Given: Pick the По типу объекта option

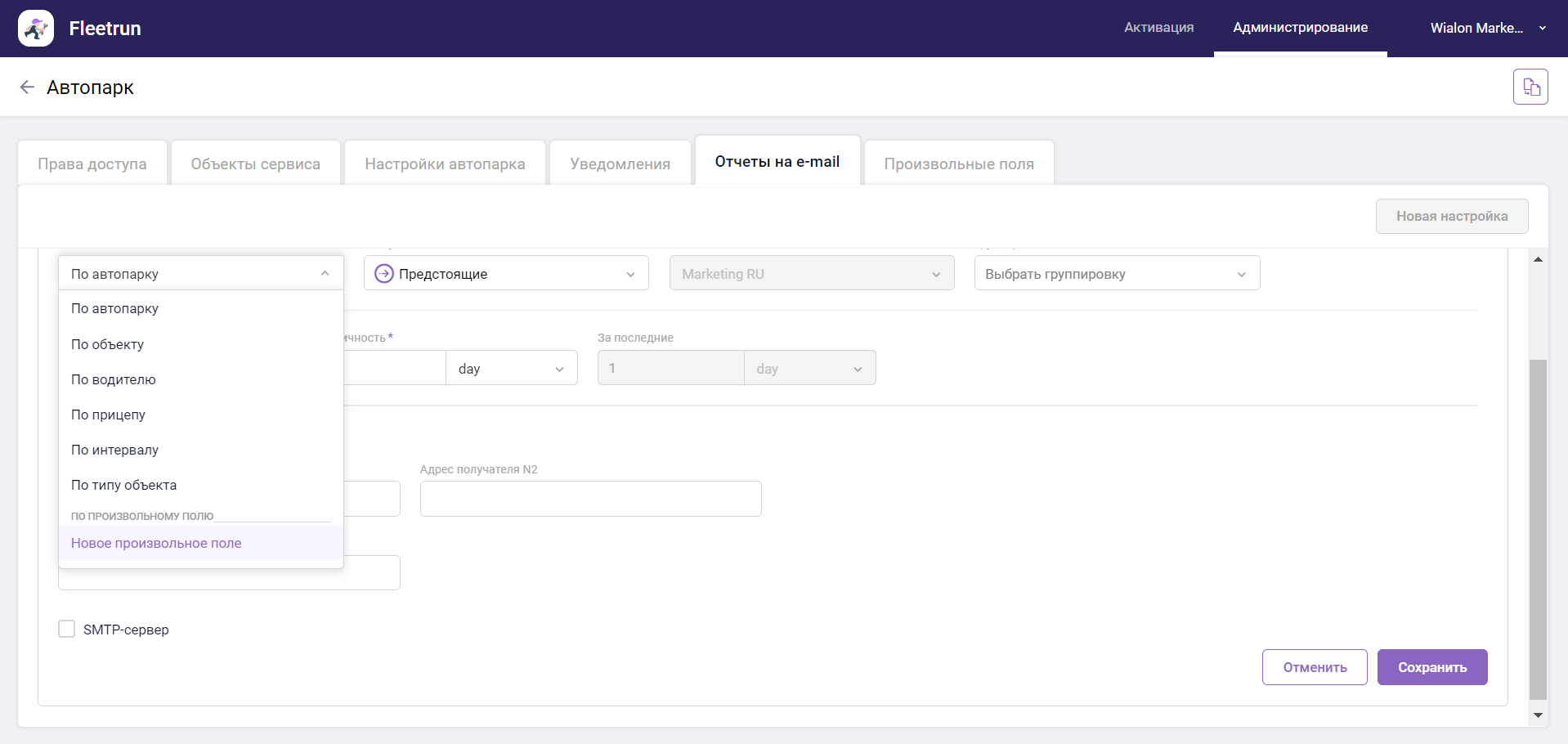Looking at the screenshot, I should (x=123, y=485).
